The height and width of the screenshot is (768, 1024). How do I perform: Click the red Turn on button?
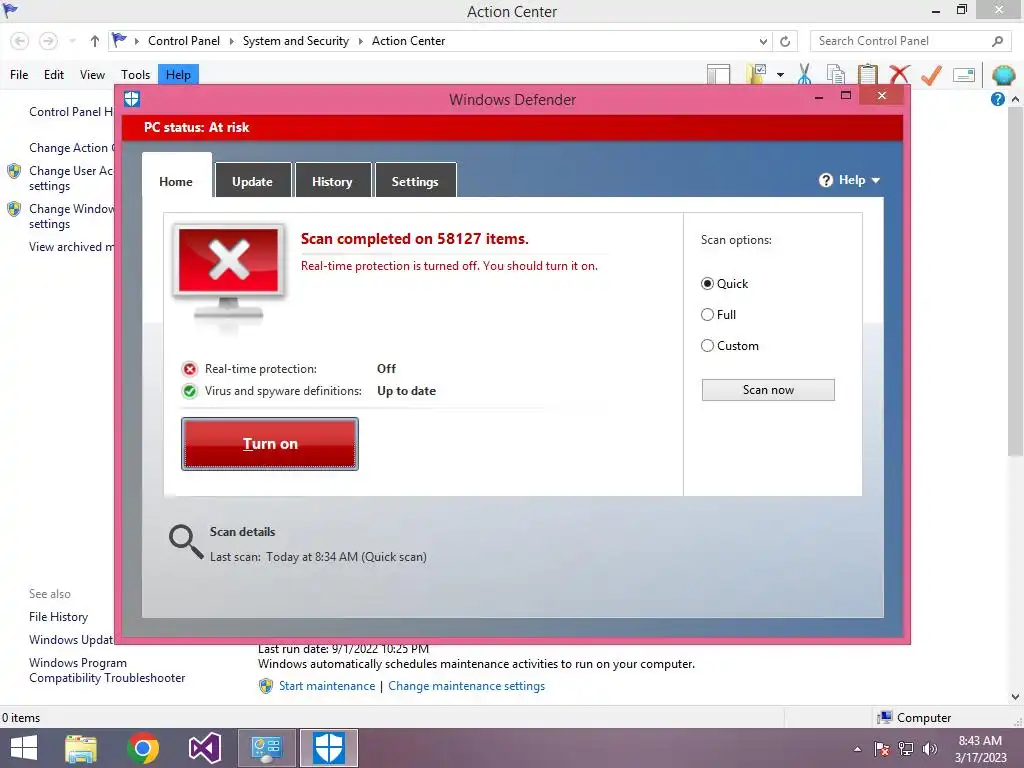pyautogui.click(x=270, y=444)
